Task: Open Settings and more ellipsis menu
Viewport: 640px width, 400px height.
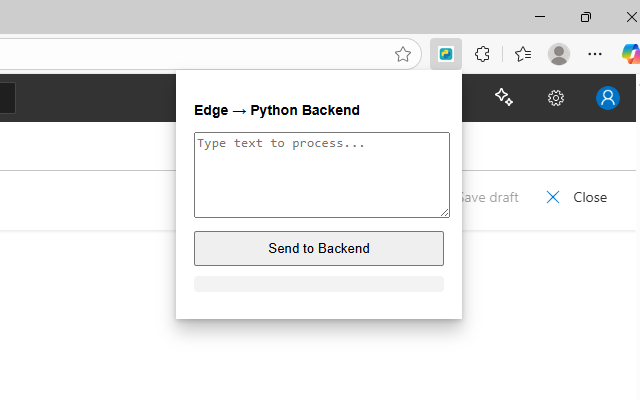Action: click(595, 54)
